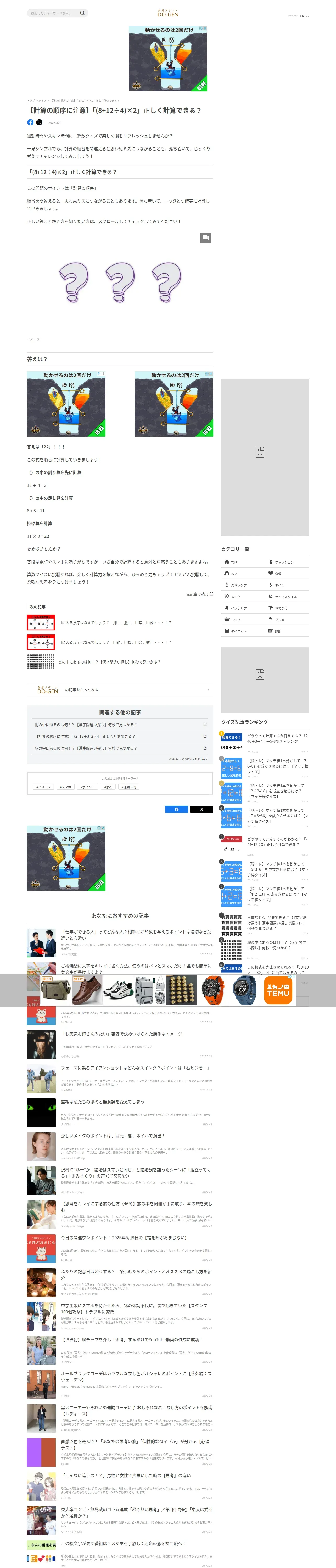The width and height of the screenshot is (336, 1568).
Task: Open article こんなに違うの 男性と女性
Action: pyautogui.click(x=120, y=1487)
